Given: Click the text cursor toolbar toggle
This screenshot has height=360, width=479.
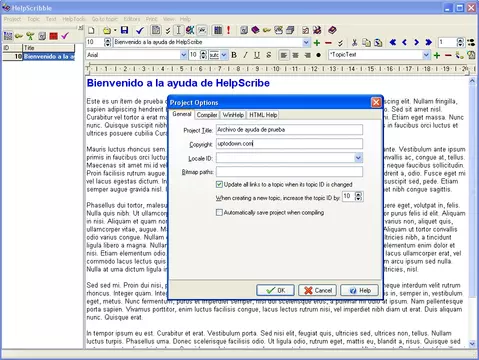Looking at the screenshot, I should [x=178, y=30].
